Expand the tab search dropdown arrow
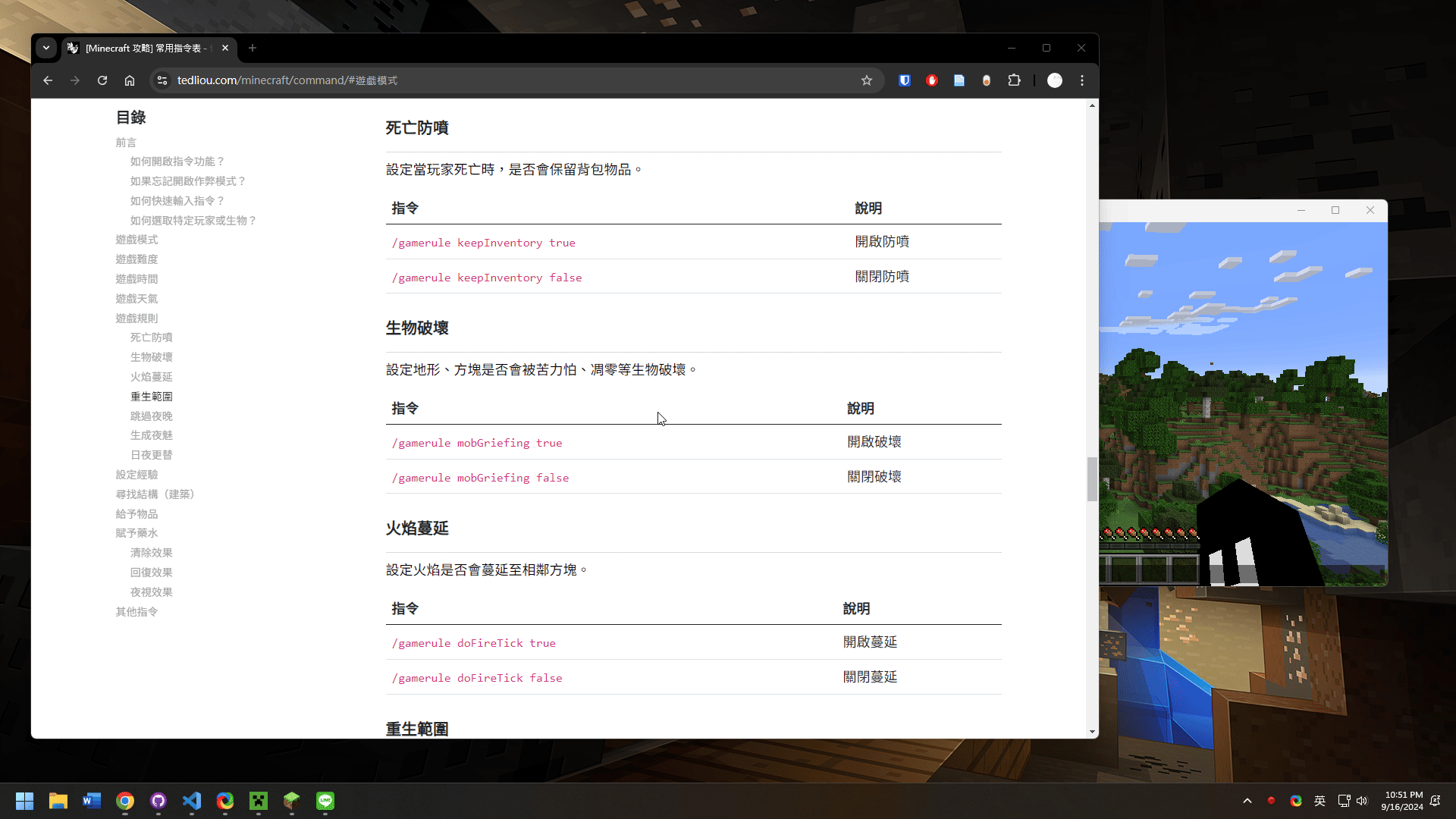The height and width of the screenshot is (819, 1456). (x=46, y=48)
